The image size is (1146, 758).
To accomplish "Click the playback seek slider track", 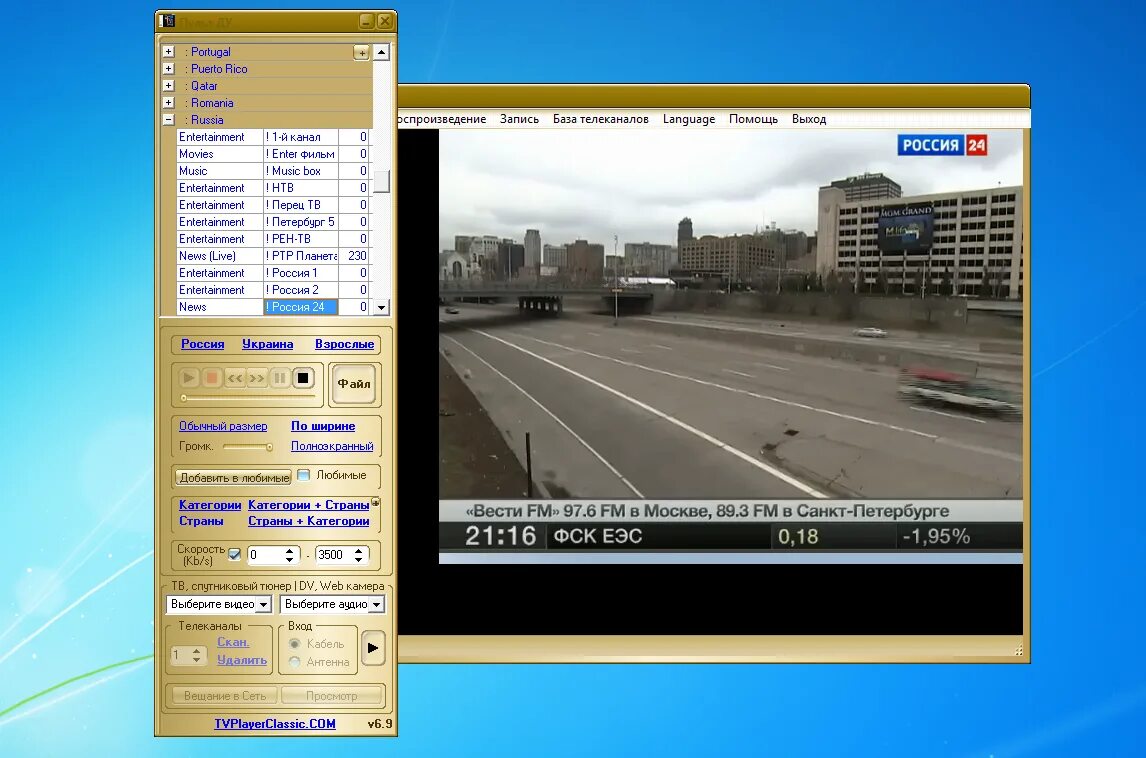I will [248, 398].
